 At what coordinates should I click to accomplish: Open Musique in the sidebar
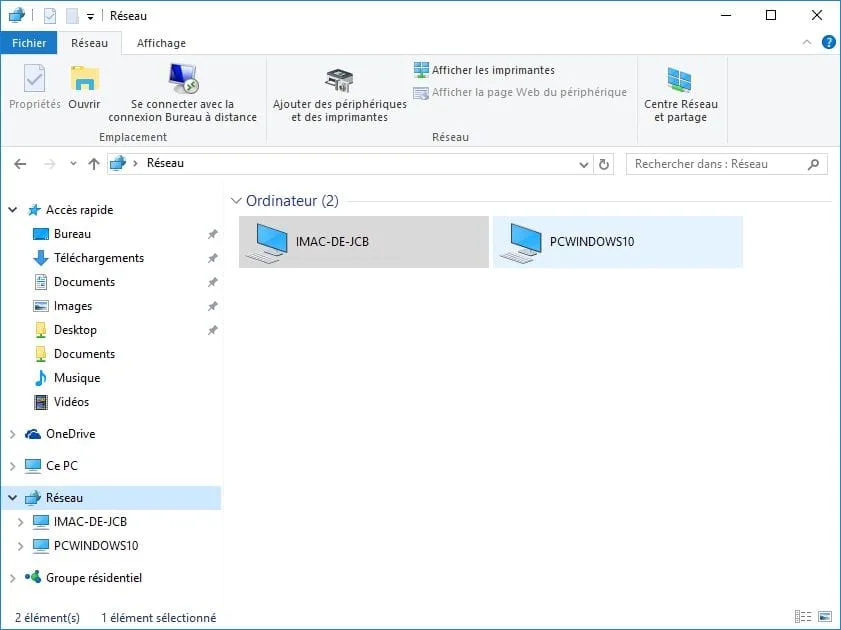coord(77,378)
